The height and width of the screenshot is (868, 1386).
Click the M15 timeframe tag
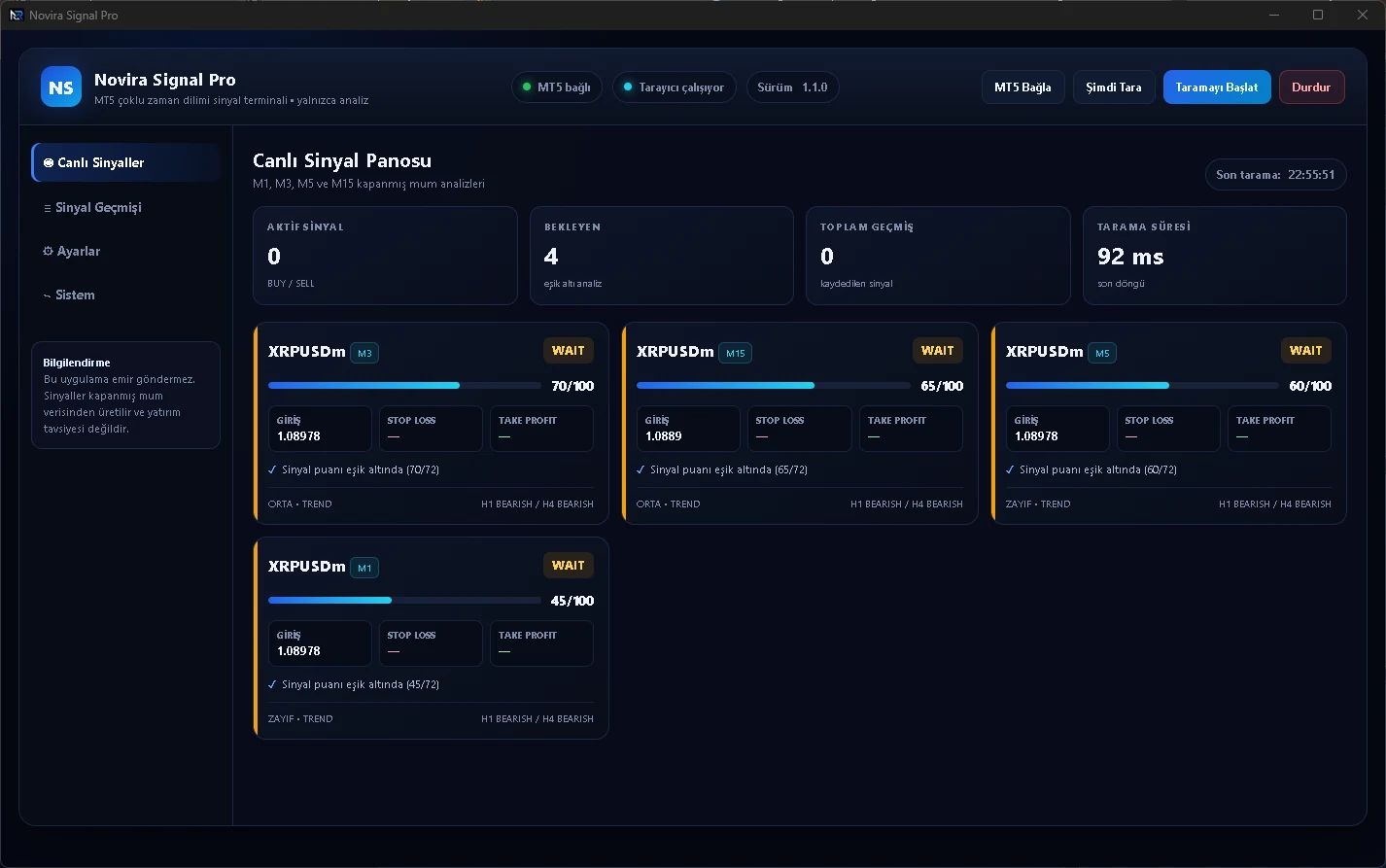pyautogui.click(x=735, y=353)
